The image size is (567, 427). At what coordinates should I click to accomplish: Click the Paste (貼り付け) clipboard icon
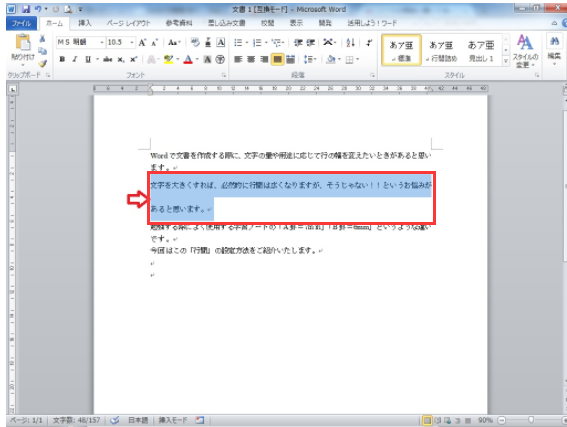tap(22, 43)
